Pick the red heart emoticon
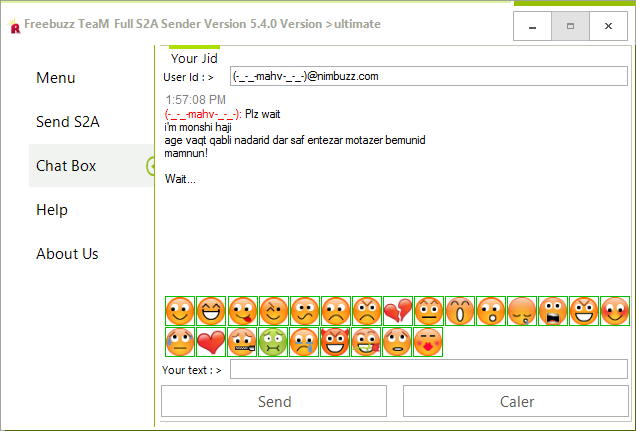Image resolution: width=636 pixels, height=431 pixels. click(x=211, y=342)
